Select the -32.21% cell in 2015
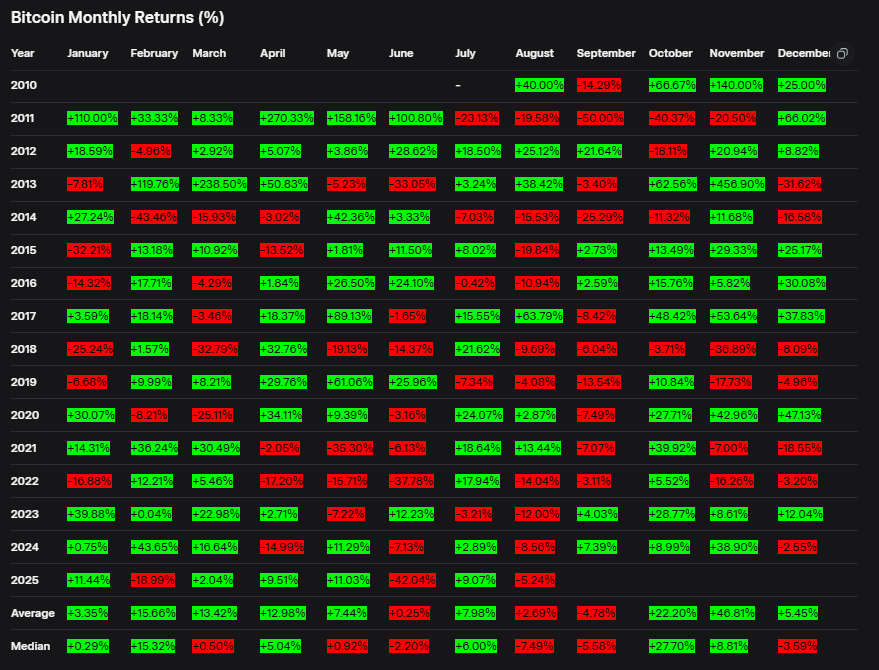This screenshot has height=670, width=879. pos(89,250)
